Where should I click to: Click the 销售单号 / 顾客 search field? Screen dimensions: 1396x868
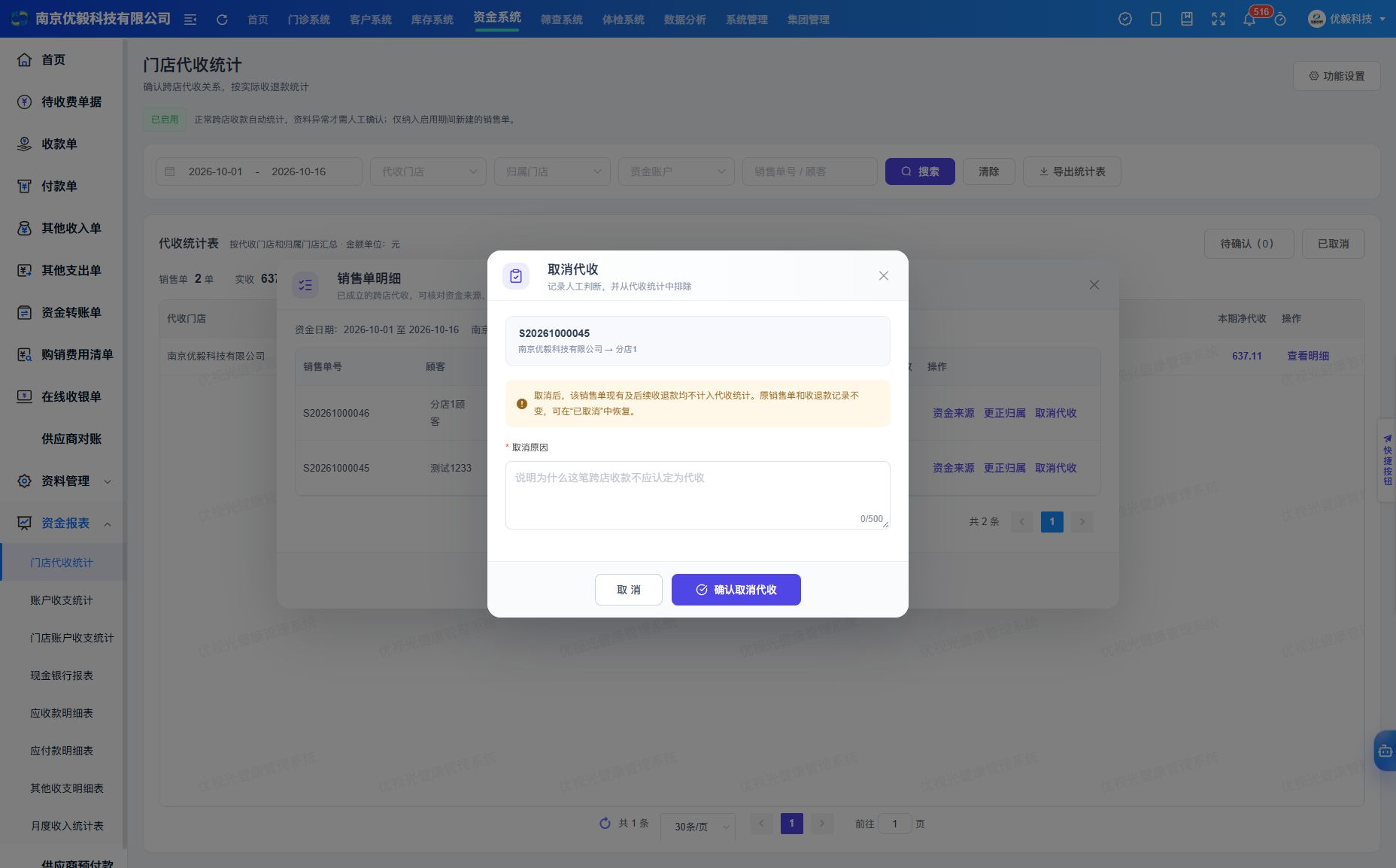[x=809, y=171]
